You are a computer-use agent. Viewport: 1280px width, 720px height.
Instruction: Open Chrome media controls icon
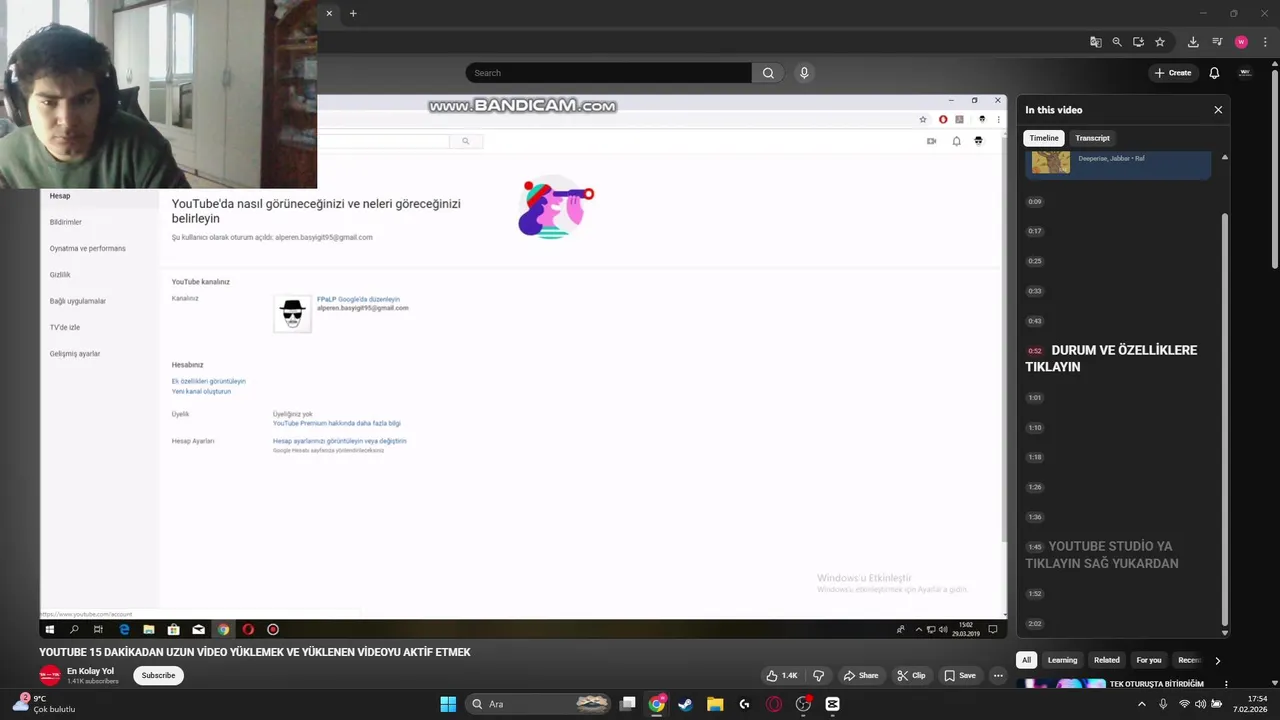pos(1217,42)
